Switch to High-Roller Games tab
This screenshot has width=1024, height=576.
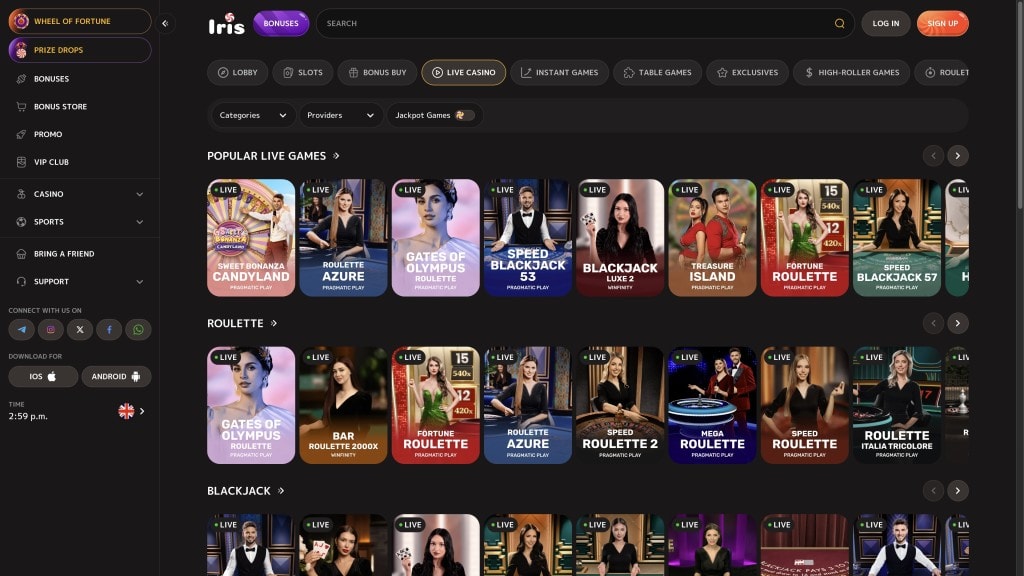tap(851, 72)
